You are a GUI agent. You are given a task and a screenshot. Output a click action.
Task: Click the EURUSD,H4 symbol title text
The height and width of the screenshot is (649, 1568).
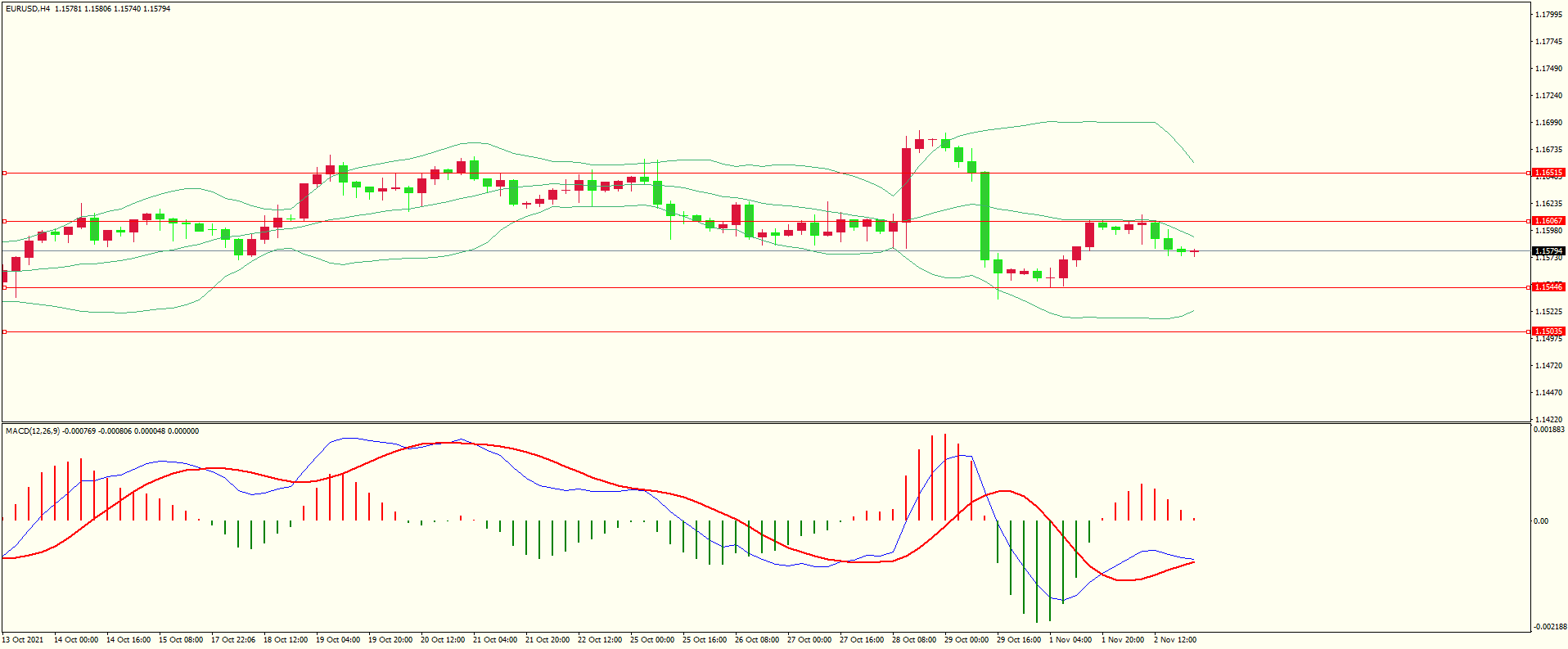[28, 9]
